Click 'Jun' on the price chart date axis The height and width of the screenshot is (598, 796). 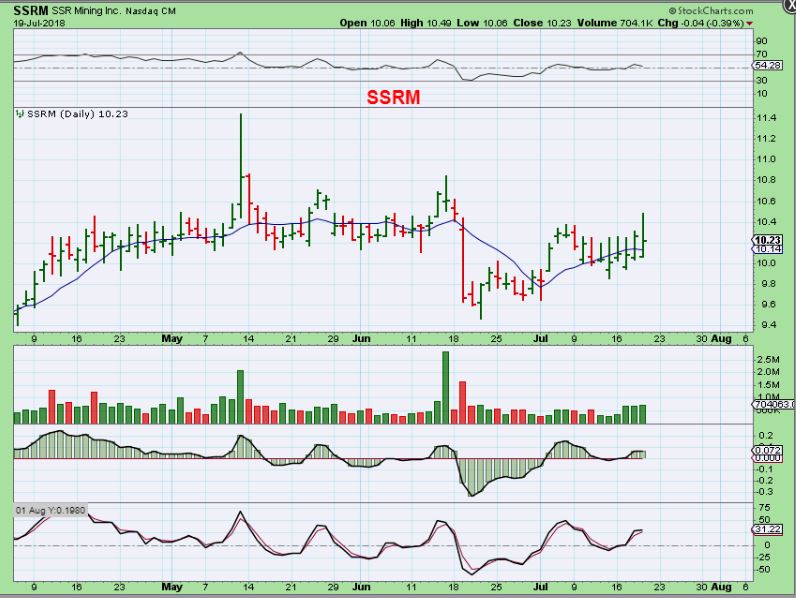point(361,339)
